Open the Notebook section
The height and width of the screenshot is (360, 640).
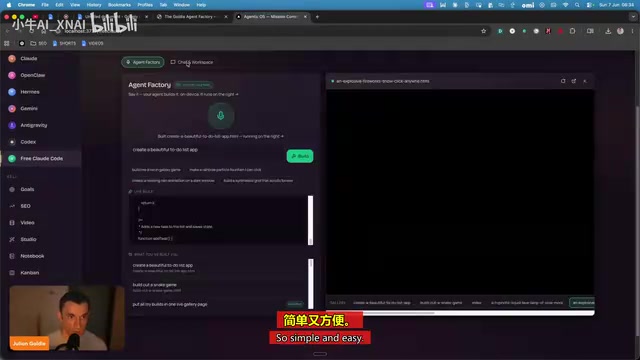coord(32,256)
